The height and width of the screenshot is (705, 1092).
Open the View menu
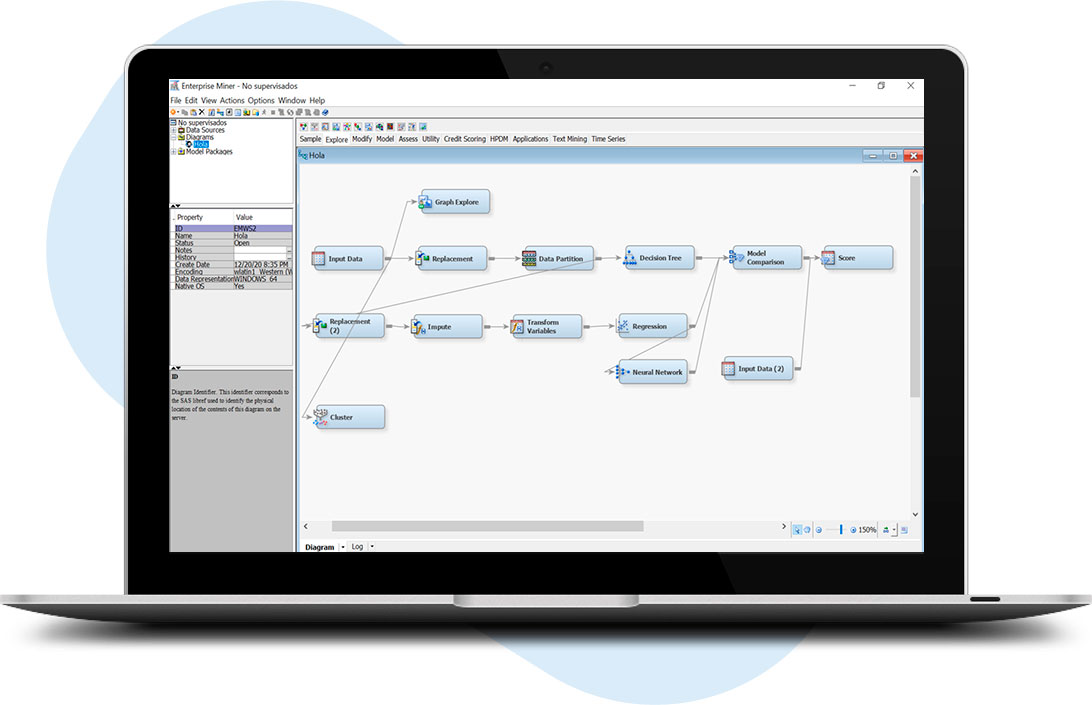[209, 100]
